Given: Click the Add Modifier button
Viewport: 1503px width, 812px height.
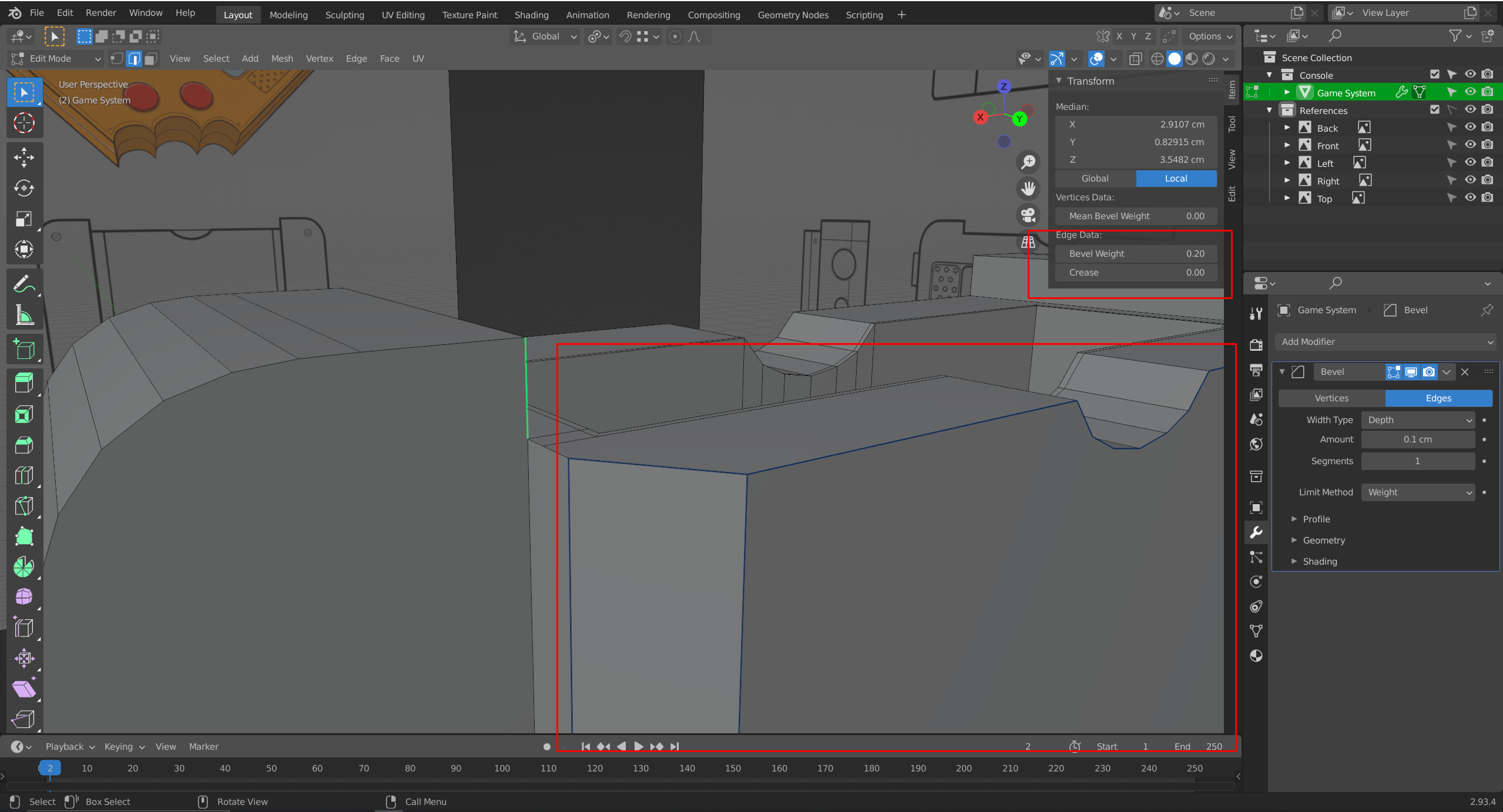Looking at the screenshot, I should [x=1385, y=342].
